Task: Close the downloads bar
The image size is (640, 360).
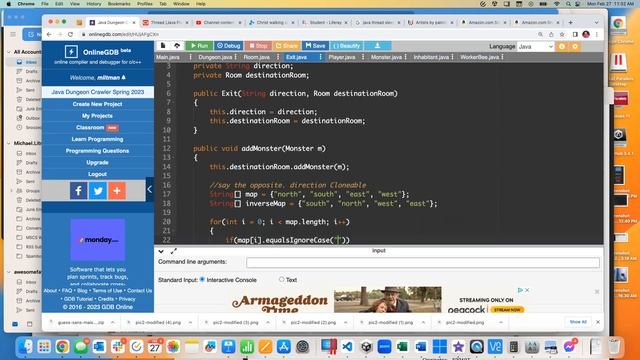Action: 598,322
